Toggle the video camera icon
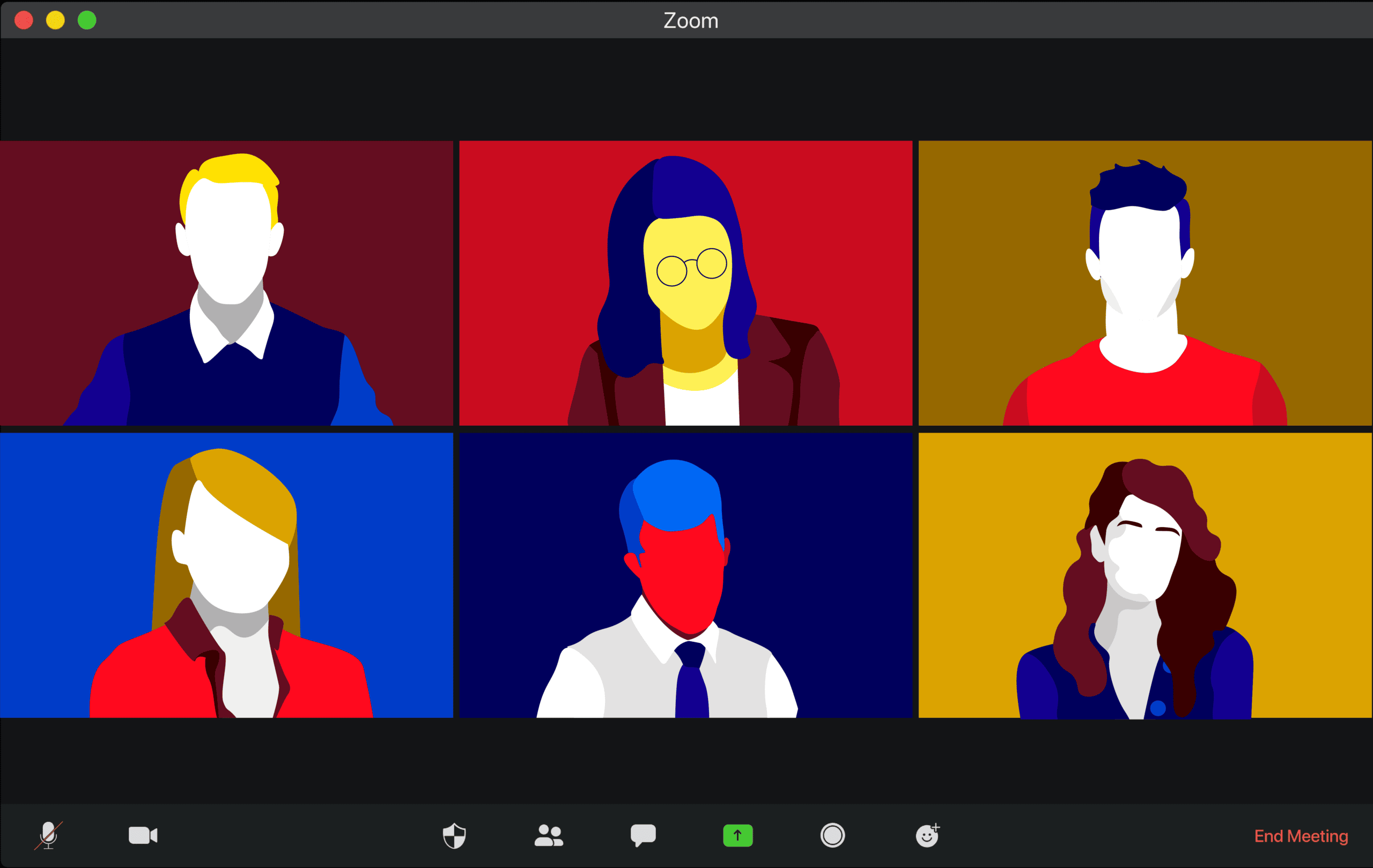The image size is (1373, 868). [x=143, y=835]
